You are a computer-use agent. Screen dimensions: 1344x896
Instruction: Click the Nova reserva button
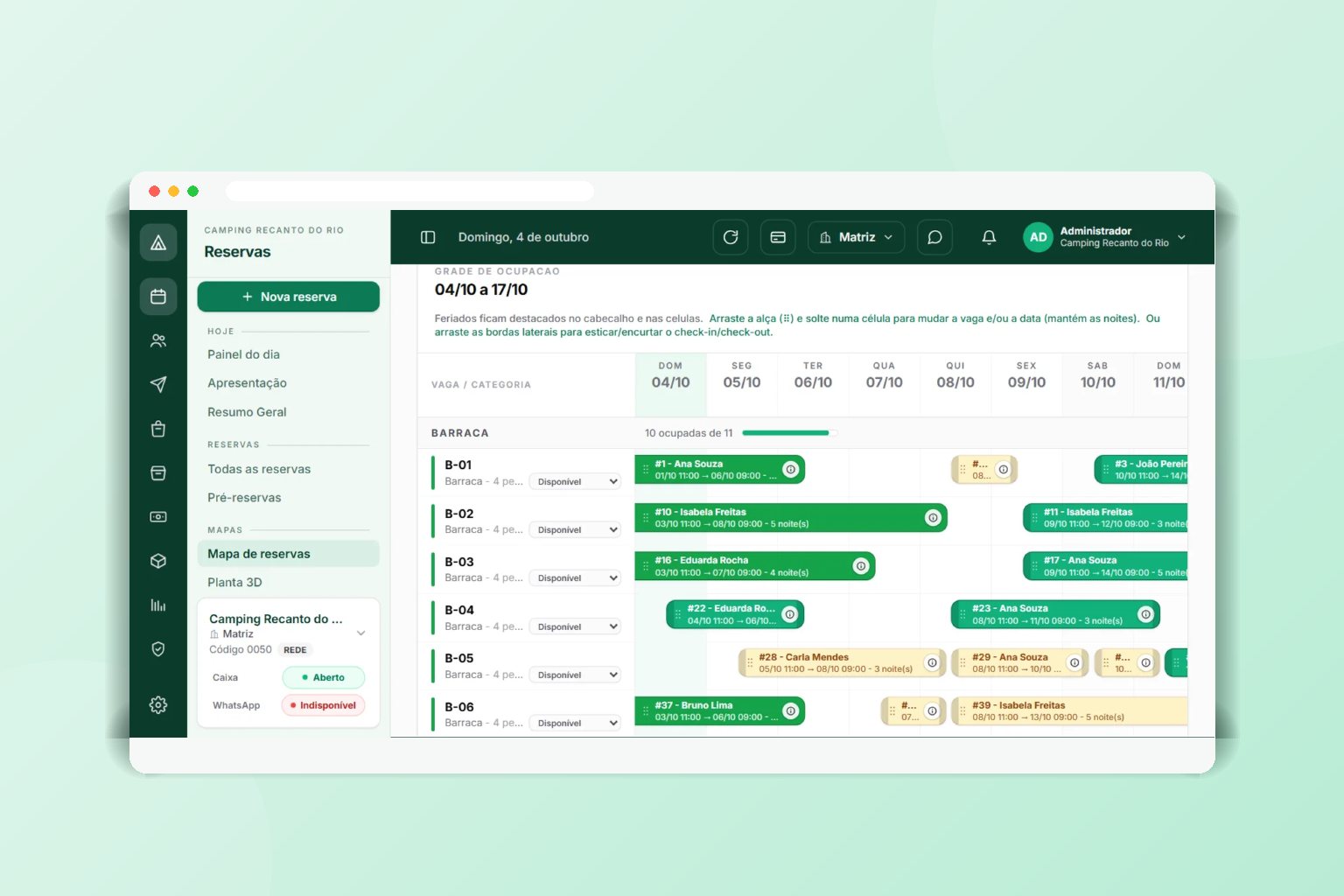(289, 297)
